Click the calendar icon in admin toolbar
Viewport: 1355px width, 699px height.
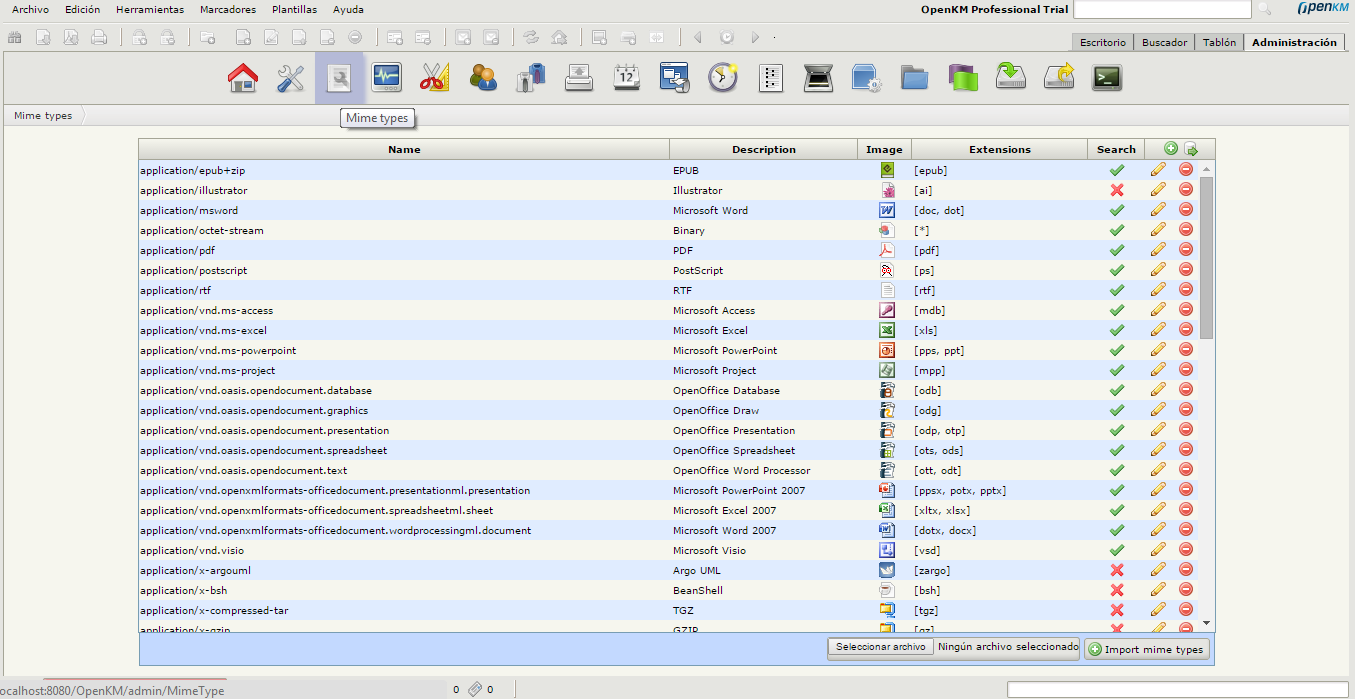point(627,78)
